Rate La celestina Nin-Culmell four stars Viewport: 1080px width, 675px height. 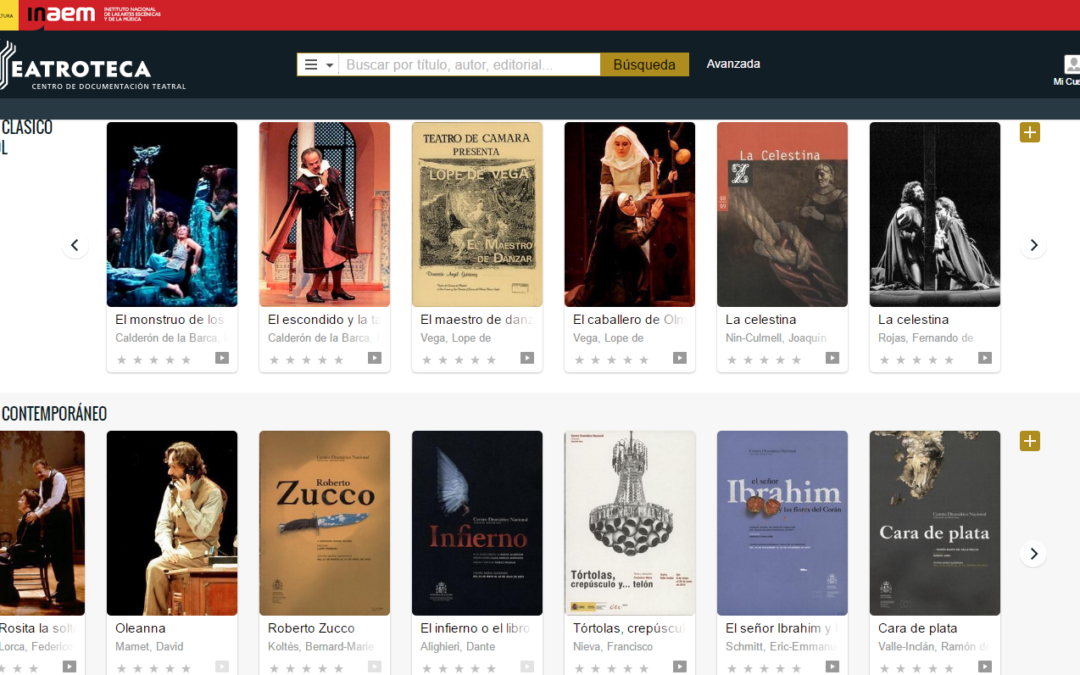780,360
